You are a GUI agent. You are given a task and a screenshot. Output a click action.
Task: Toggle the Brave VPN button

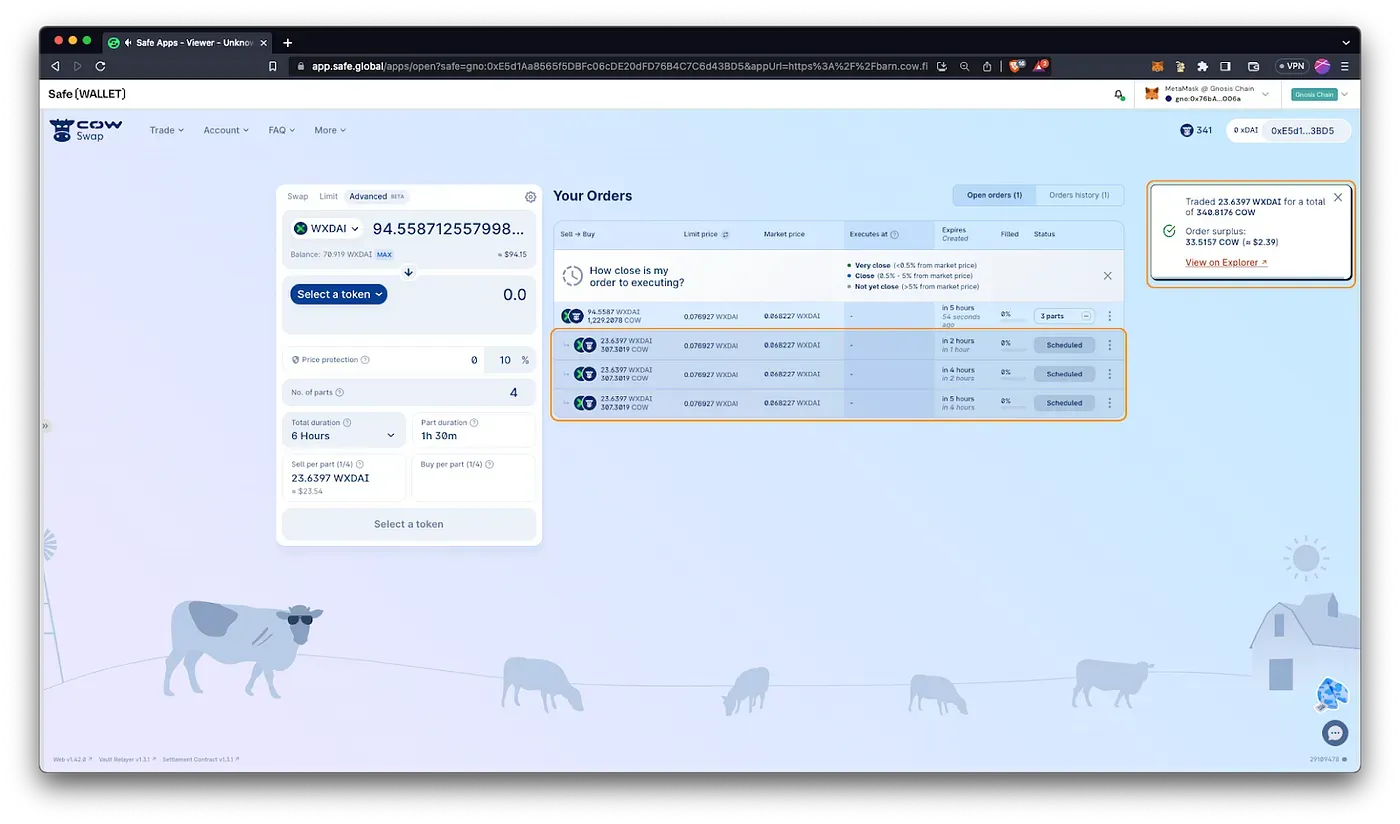[x=1292, y=66]
